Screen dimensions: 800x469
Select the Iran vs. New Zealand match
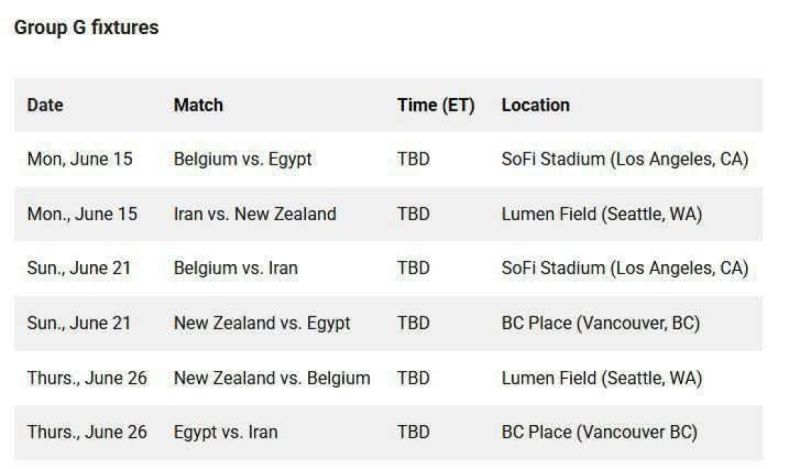pyautogui.click(x=254, y=214)
